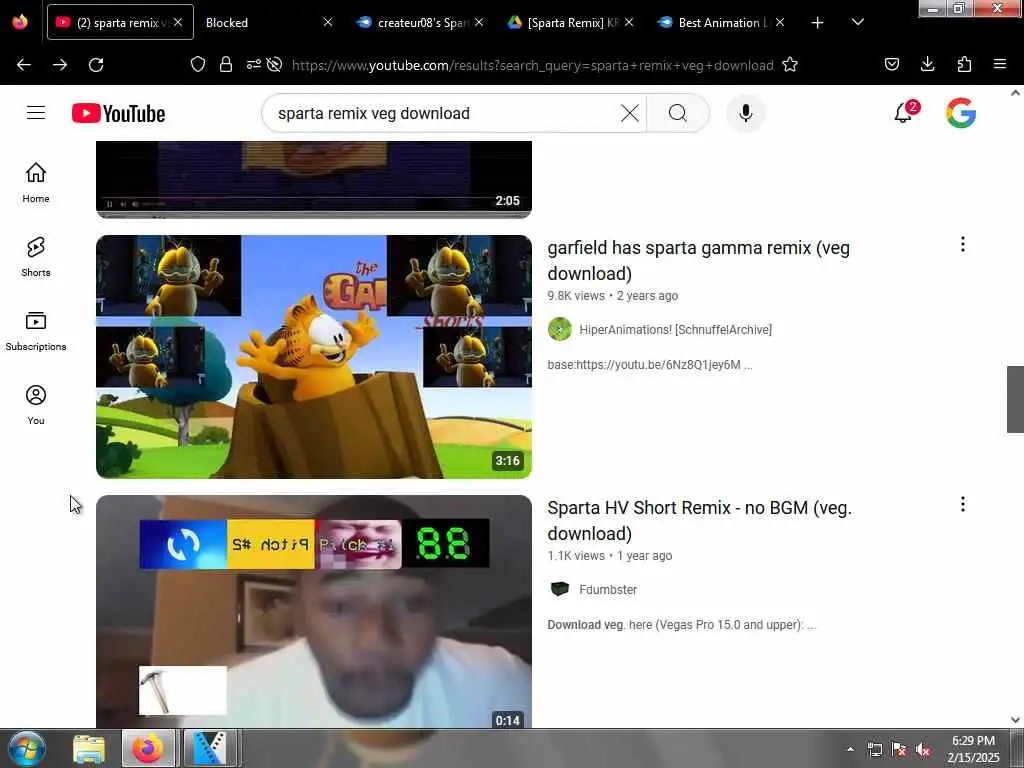Screen dimensions: 1024x768
Task: Click the autoplay blocked icon in address bar
Action: click(275, 65)
